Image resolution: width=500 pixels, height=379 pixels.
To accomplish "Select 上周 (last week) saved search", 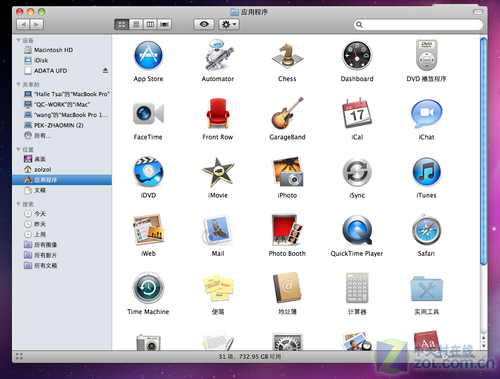I will pyautogui.click(x=62, y=234).
